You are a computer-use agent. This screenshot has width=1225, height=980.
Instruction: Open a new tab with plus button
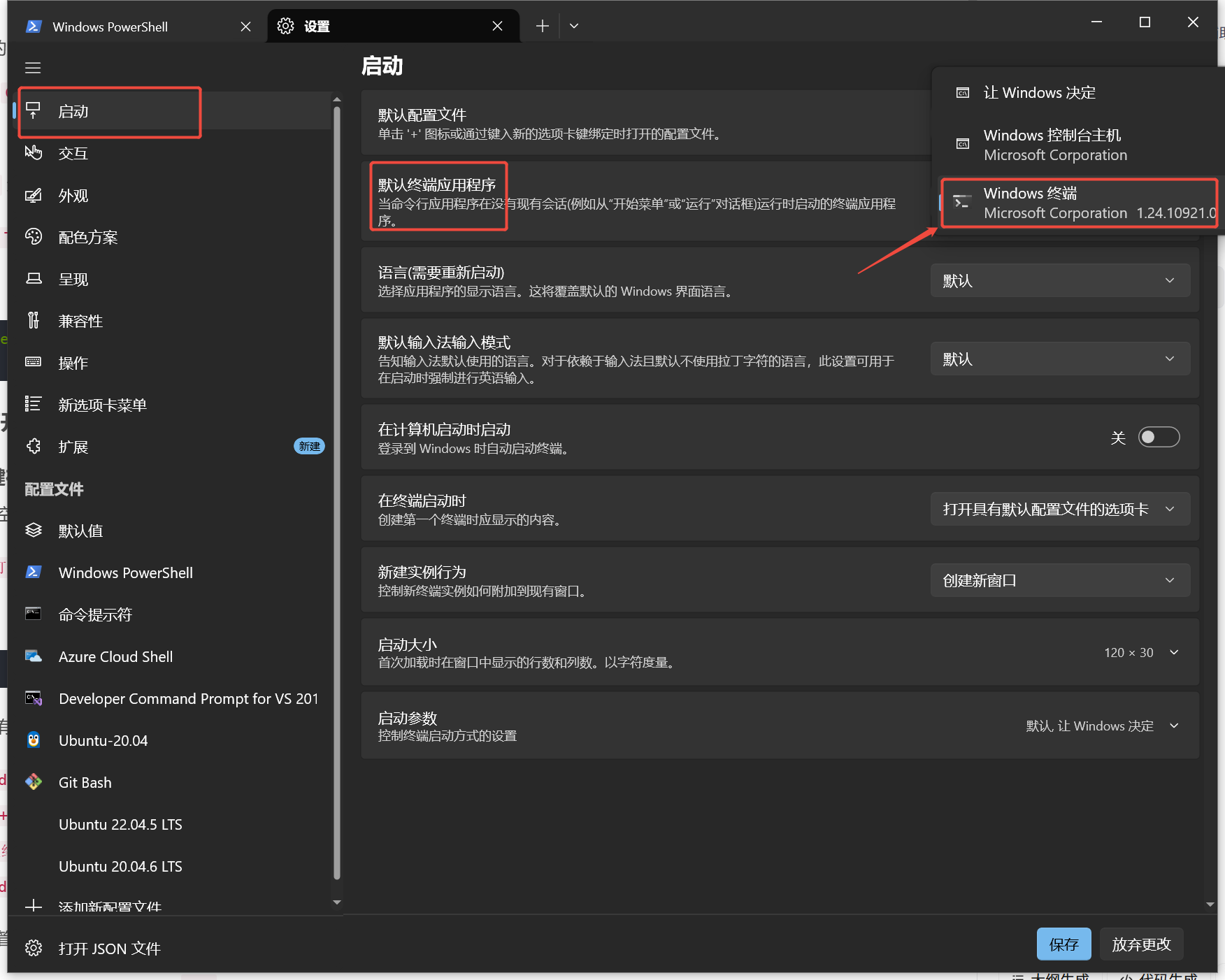tap(542, 26)
